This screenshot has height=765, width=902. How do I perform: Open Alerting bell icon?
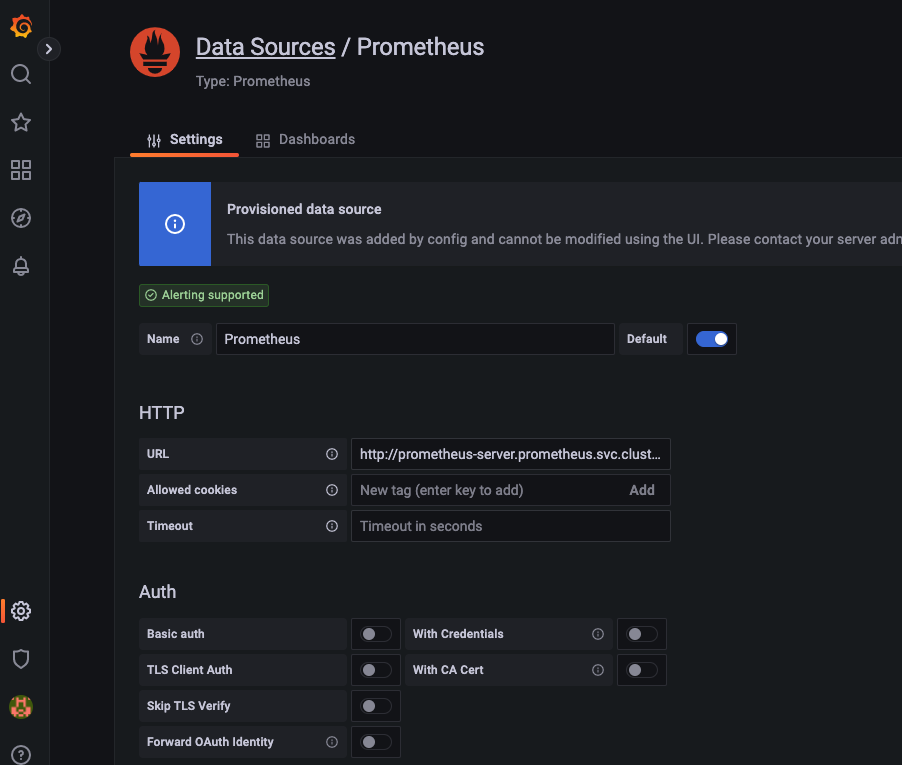tap(21, 266)
